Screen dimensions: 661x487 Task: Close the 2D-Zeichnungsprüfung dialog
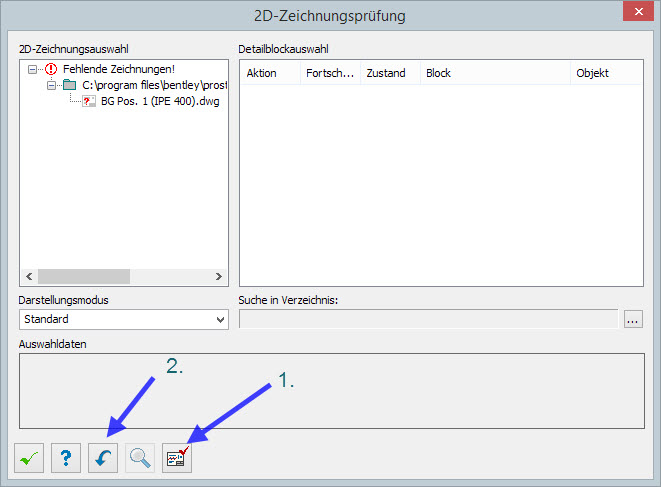pyautogui.click(x=638, y=11)
